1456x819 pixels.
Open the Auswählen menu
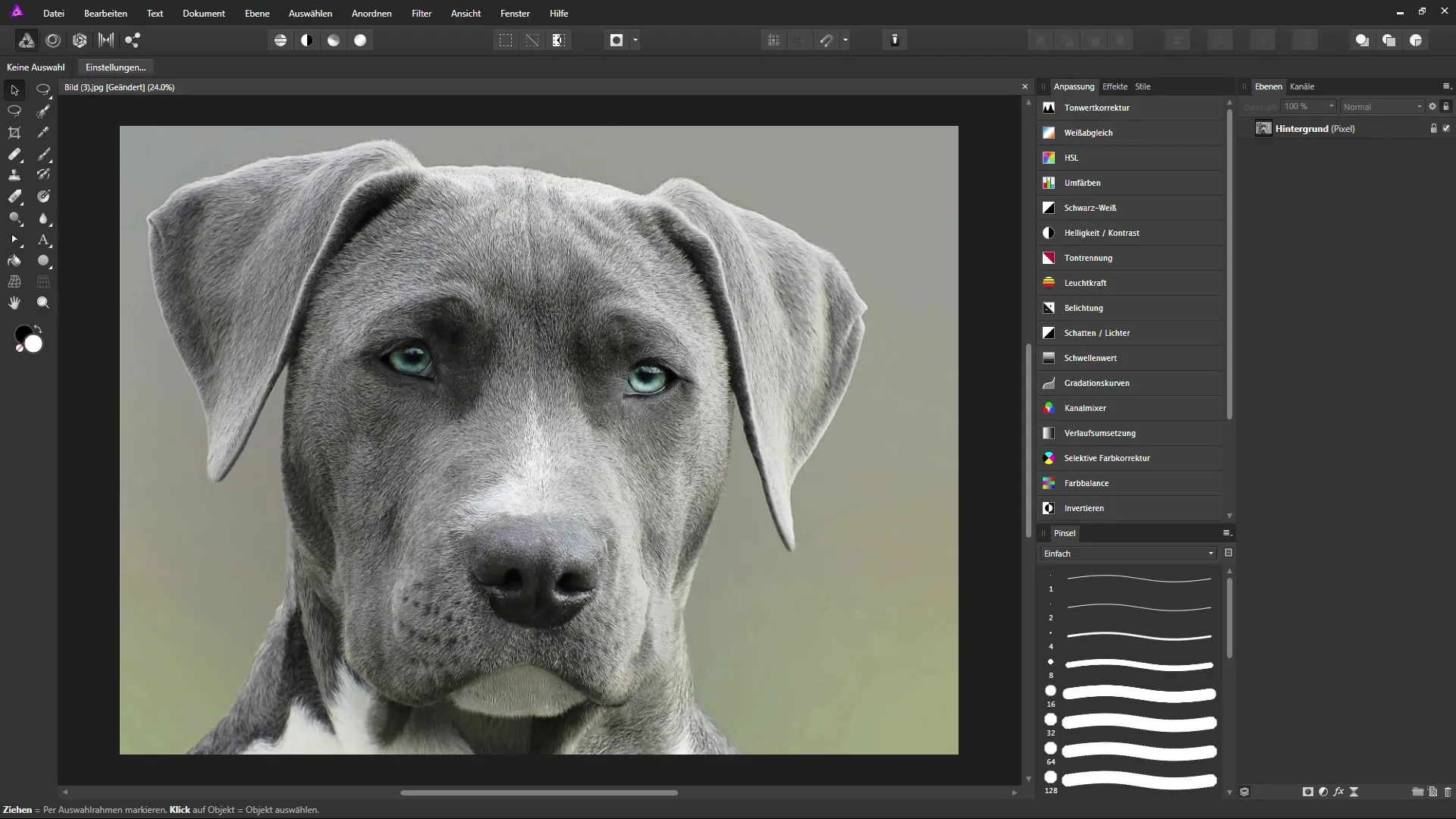310,14
